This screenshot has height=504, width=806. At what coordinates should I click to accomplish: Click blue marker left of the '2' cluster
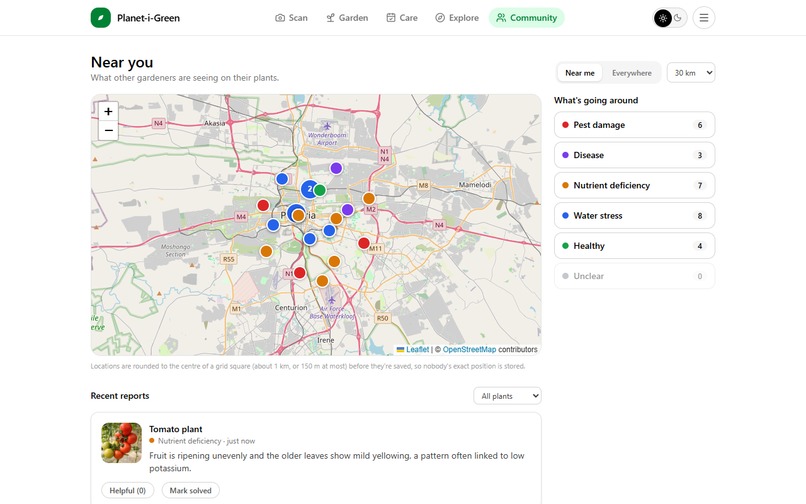282,179
